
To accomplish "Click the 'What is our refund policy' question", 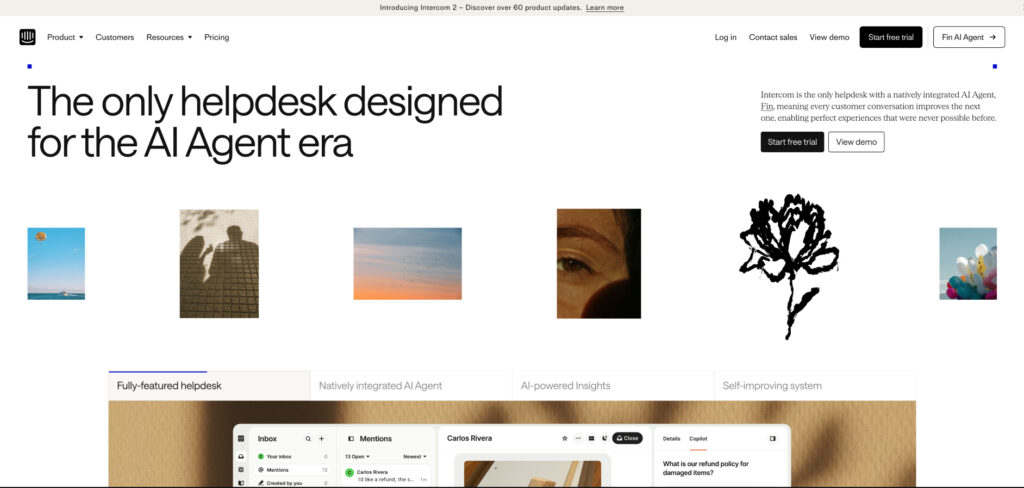I will tap(705, 468).
